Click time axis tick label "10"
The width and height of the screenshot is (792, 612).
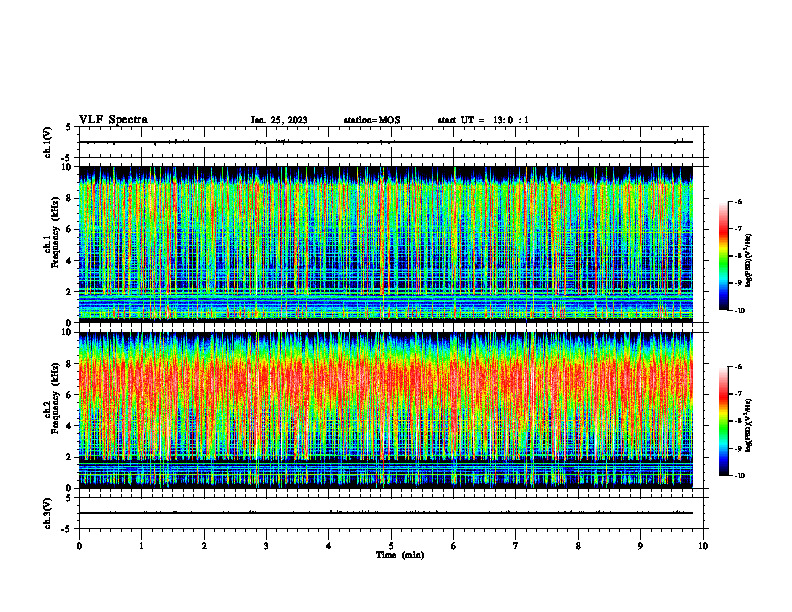[703, 546]
